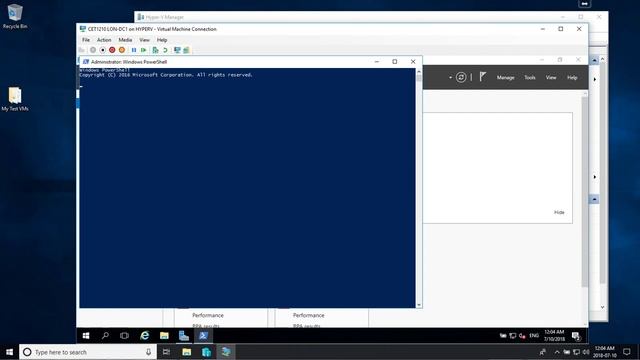Viewport: 640px width, 360px height.
Task: Open Tools menu in Server Manager
Action: click(530, 78)
